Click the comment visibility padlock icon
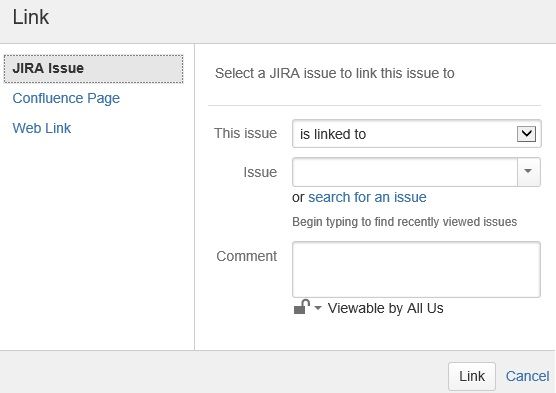This screenshot has width=556, height=393. (x=302, y=307)
